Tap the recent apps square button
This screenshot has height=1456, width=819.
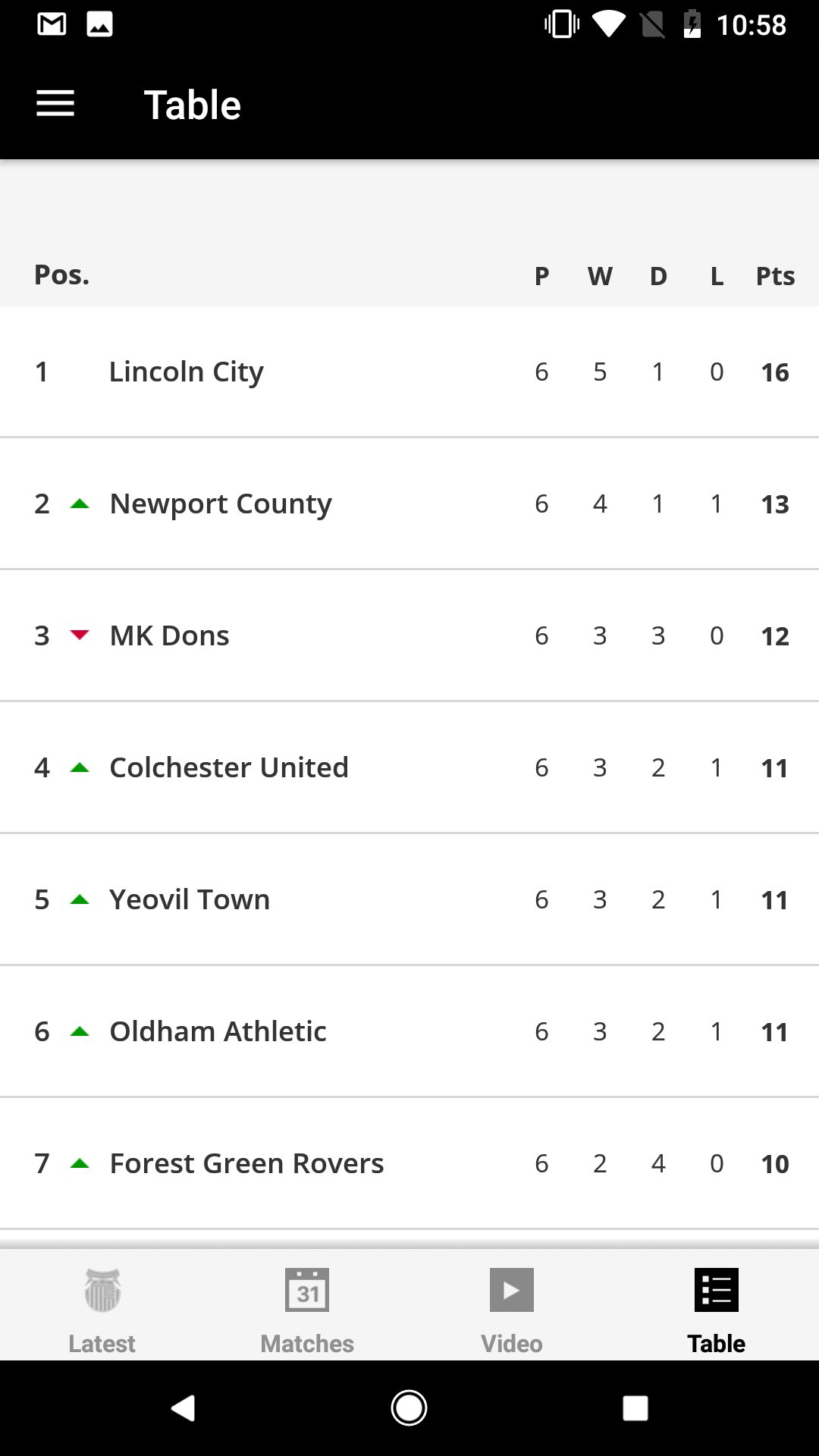(x=635, y=1408)
